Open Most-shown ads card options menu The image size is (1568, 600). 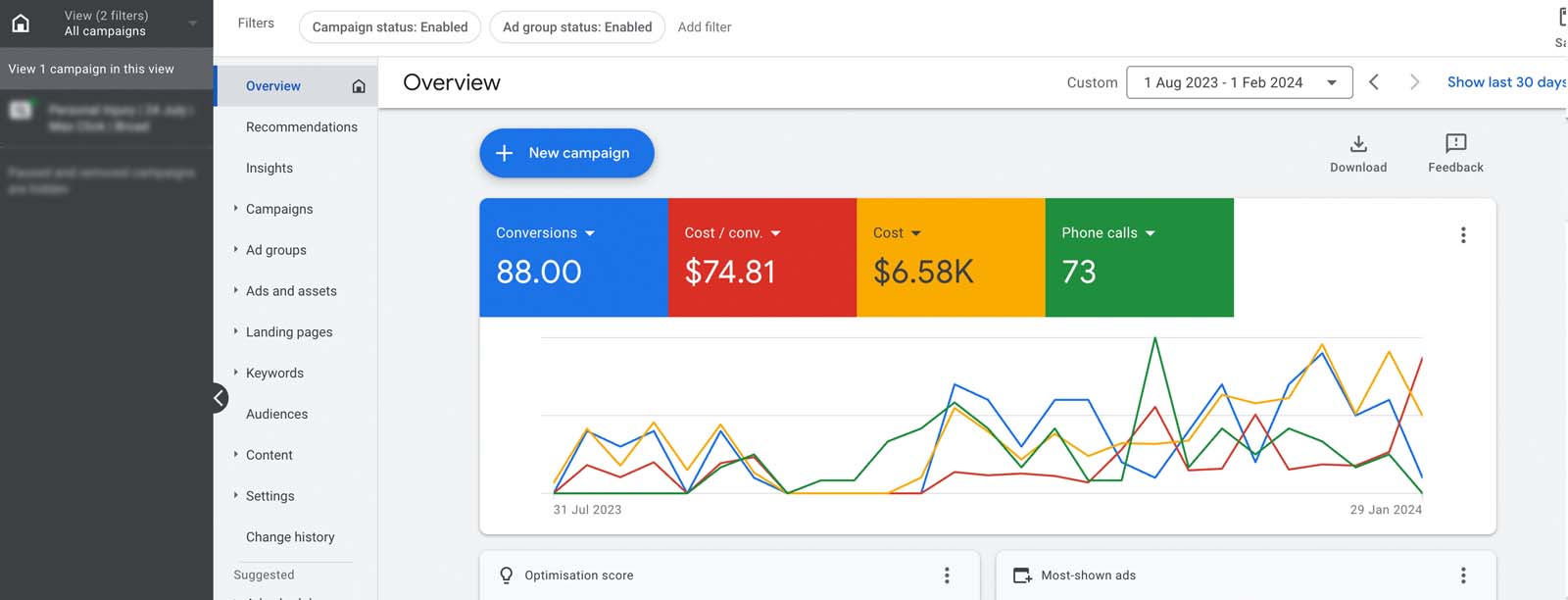[x=1463, y=575]
